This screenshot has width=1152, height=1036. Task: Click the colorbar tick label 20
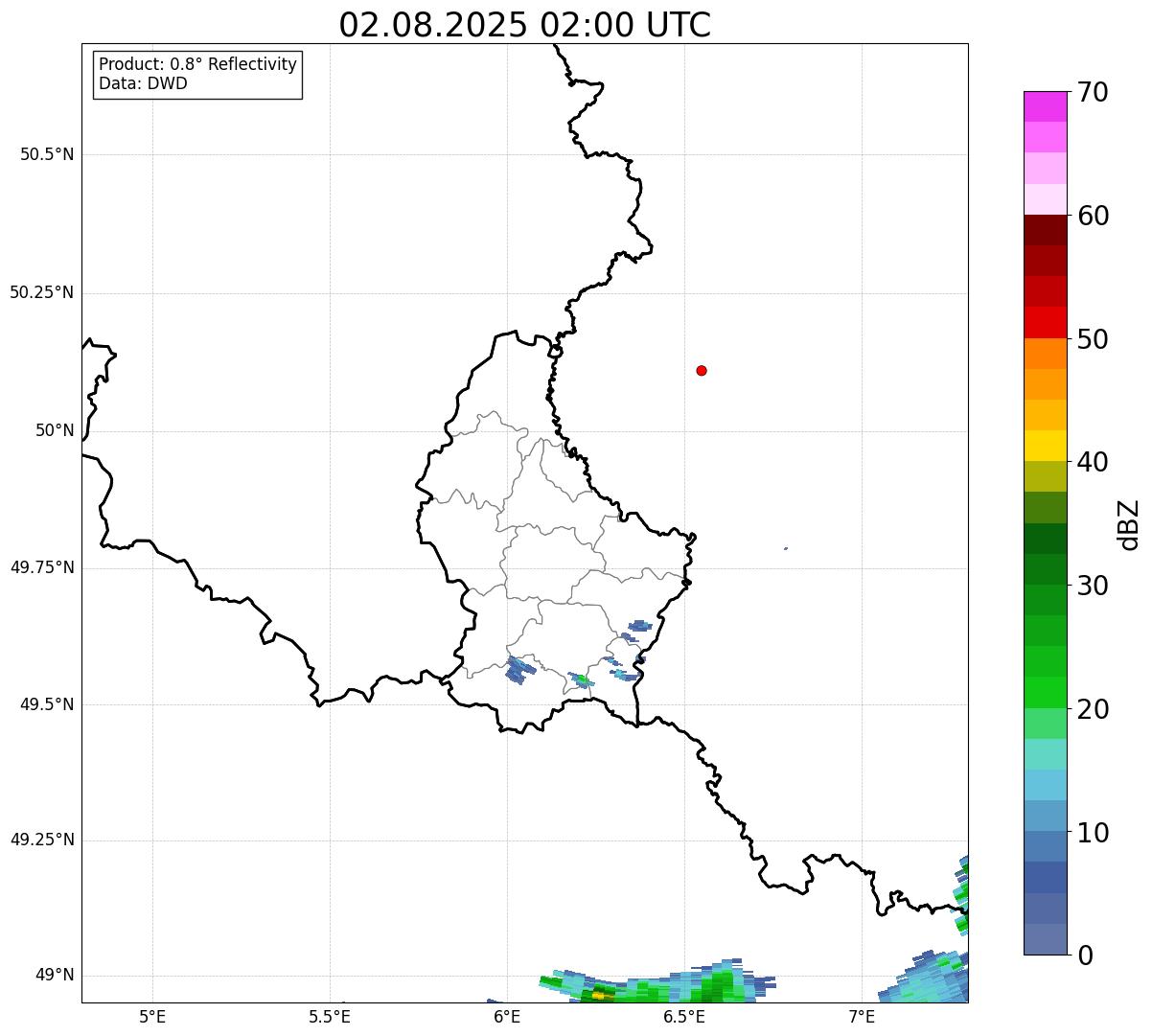pyautogui.click(x=1093, y=709)
